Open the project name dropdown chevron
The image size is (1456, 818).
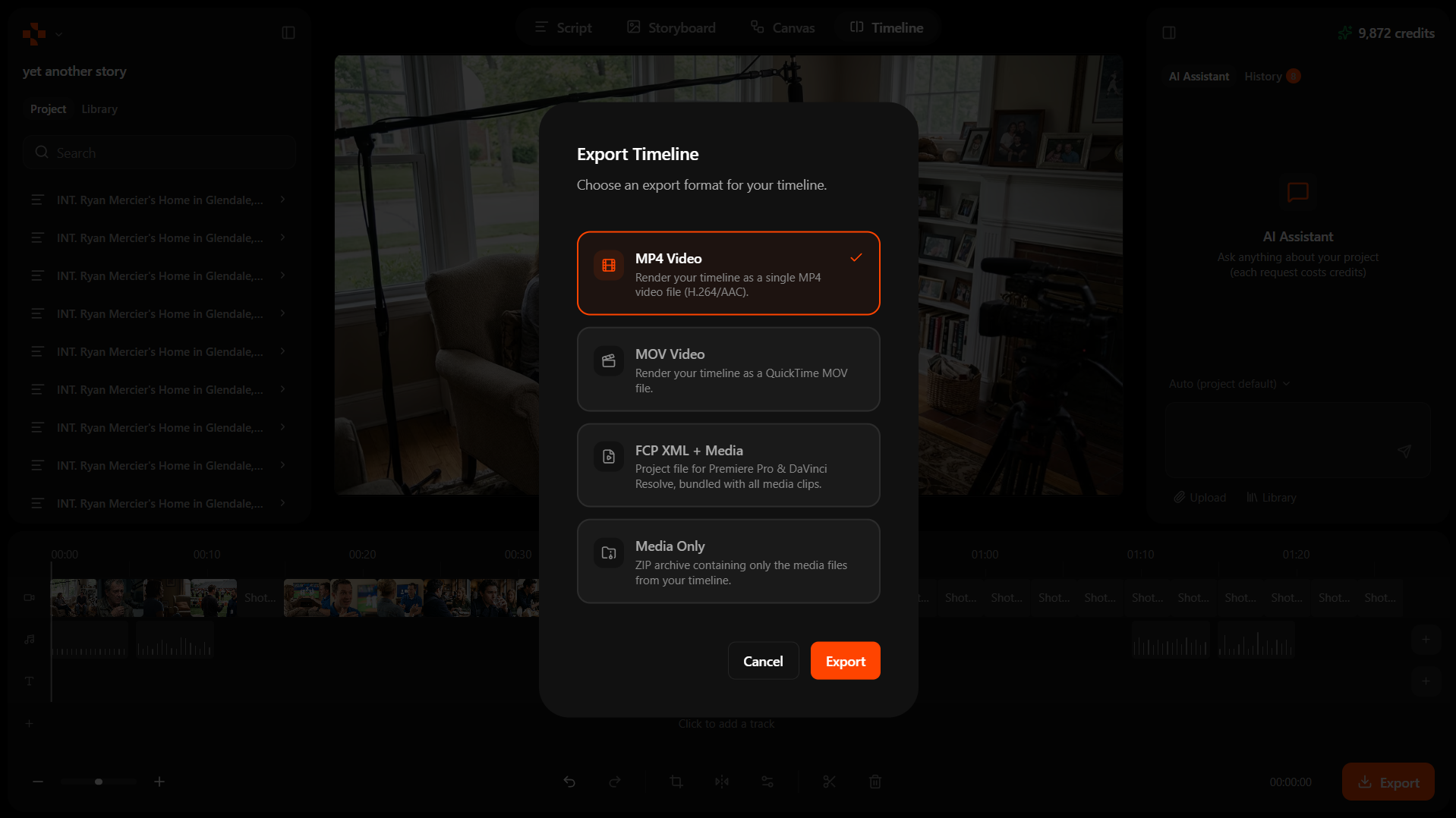60,34
